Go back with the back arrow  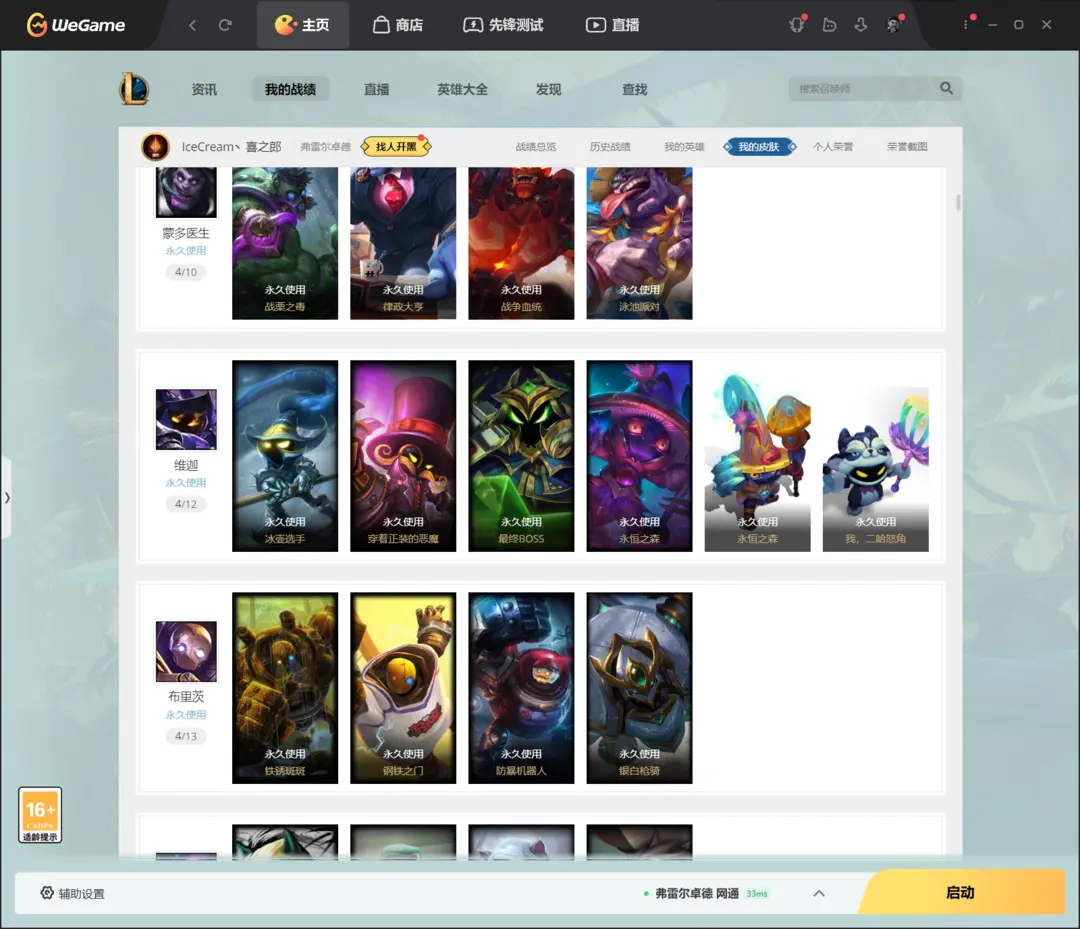point(192,25)
